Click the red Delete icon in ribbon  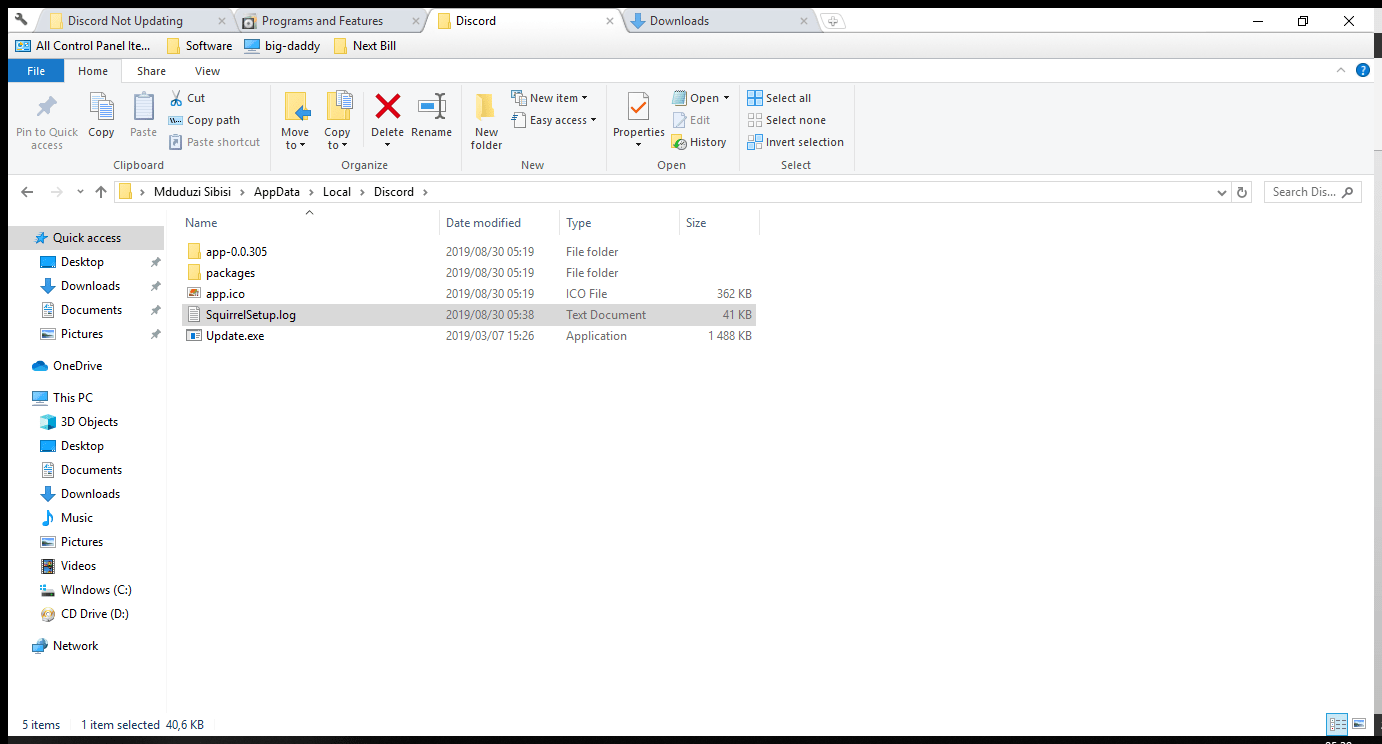pos(387,107)
